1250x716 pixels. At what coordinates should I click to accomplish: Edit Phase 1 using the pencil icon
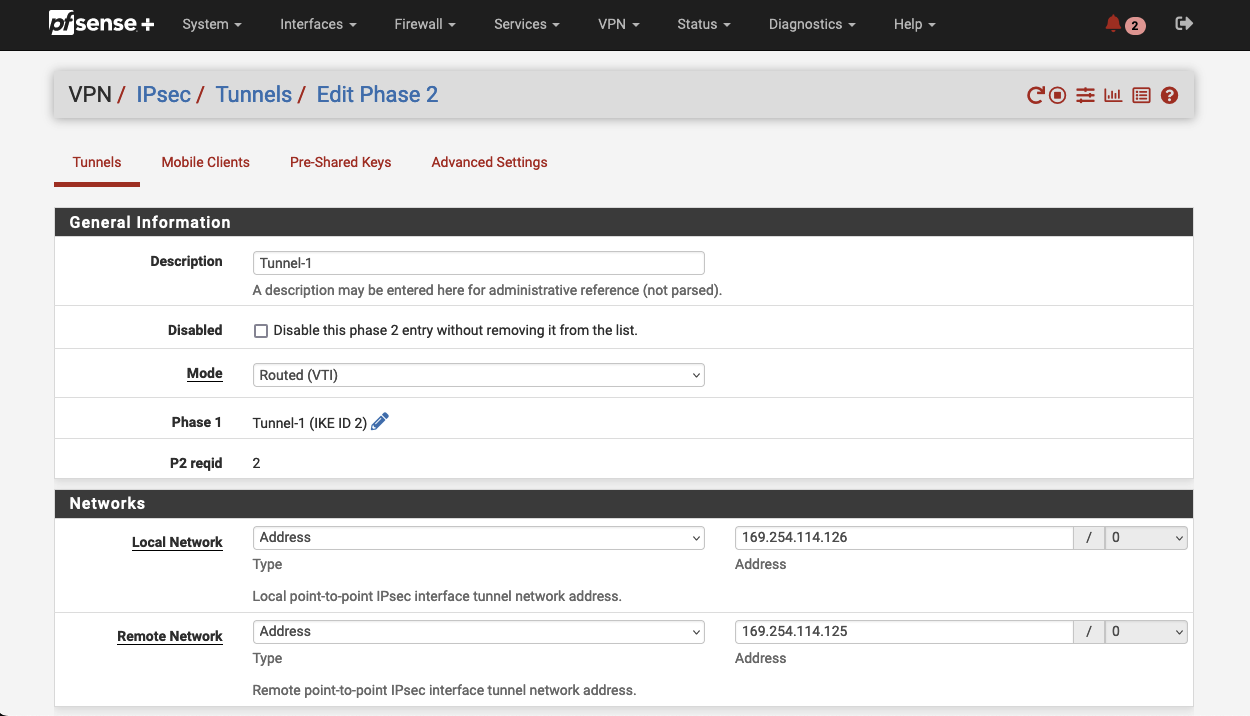click(380, 421)
